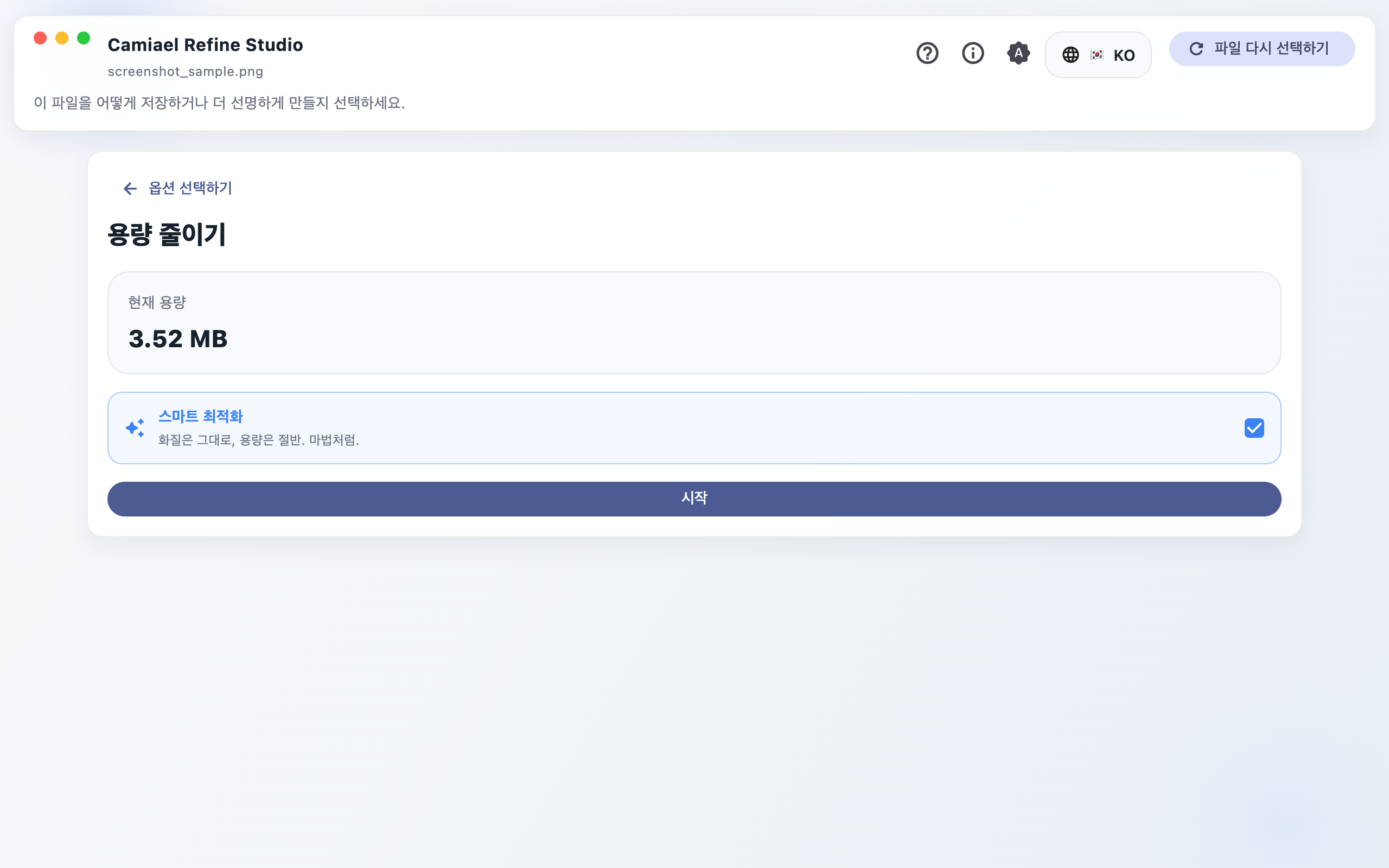This screenshot has width=1389, height=868.
Task: Open the help question mark icon
Action: coord(927,53)
